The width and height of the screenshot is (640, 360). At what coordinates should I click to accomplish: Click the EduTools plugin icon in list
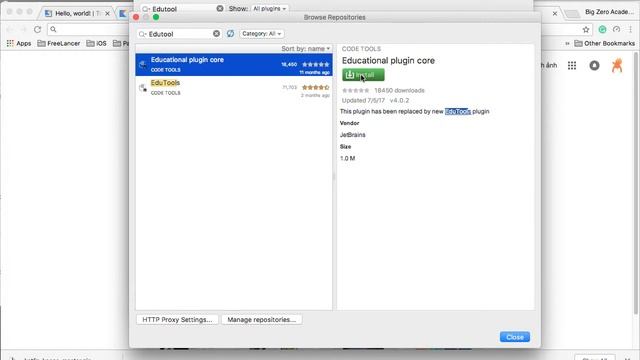click(x=143, y=88)
